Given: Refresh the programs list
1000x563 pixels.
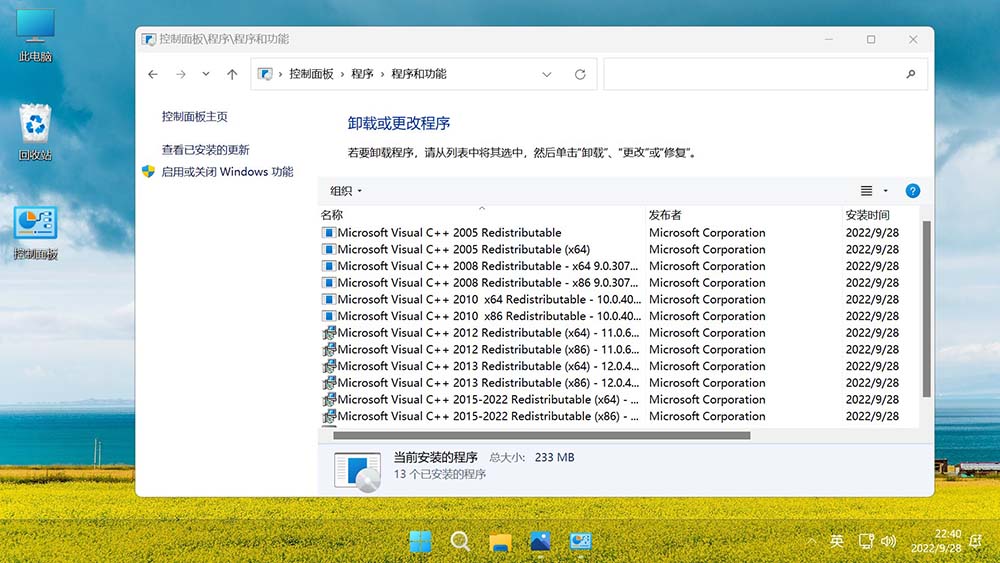Looking at the screenshot, I should pyautogui.click(x=580, y=74).
